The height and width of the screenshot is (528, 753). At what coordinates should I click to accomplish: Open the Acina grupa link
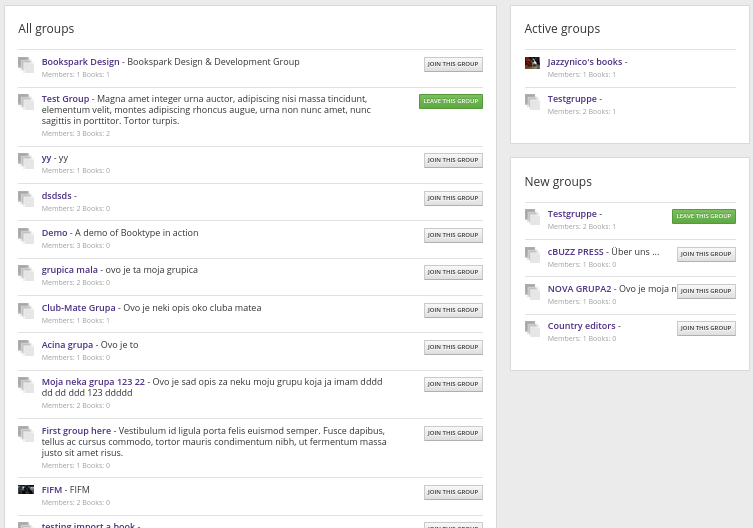click(67, 345)
